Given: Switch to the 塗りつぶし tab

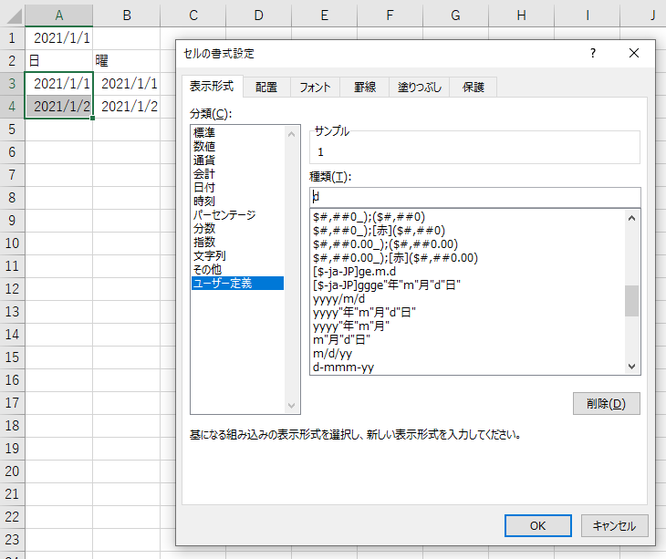Looking at the screenshot, I should tap(419, 87).
